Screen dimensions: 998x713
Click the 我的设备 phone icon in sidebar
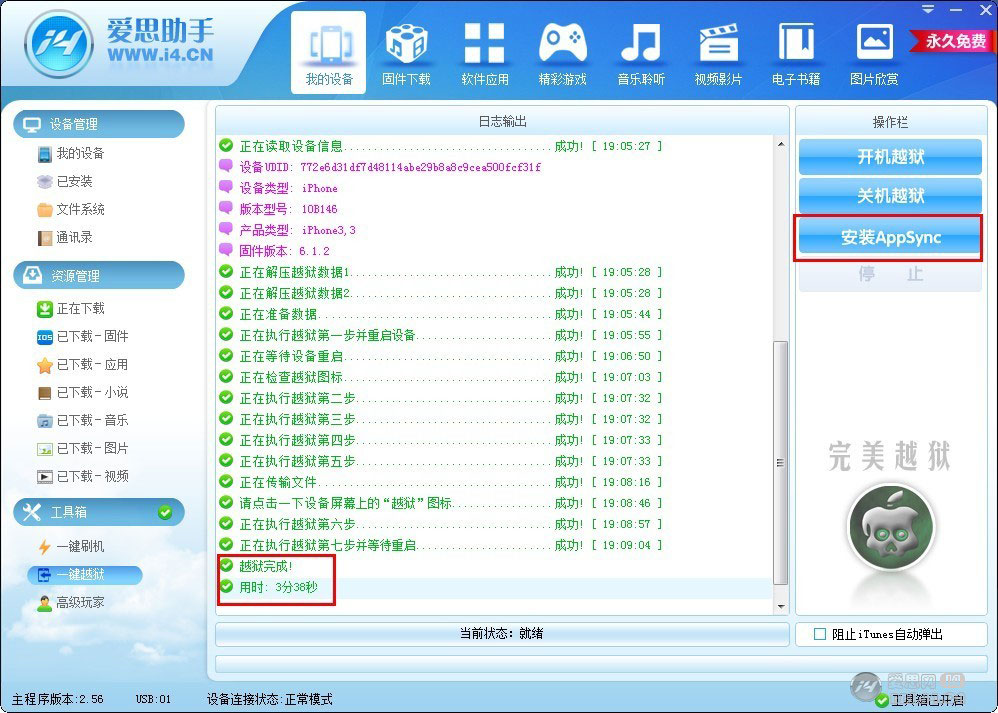44,154
